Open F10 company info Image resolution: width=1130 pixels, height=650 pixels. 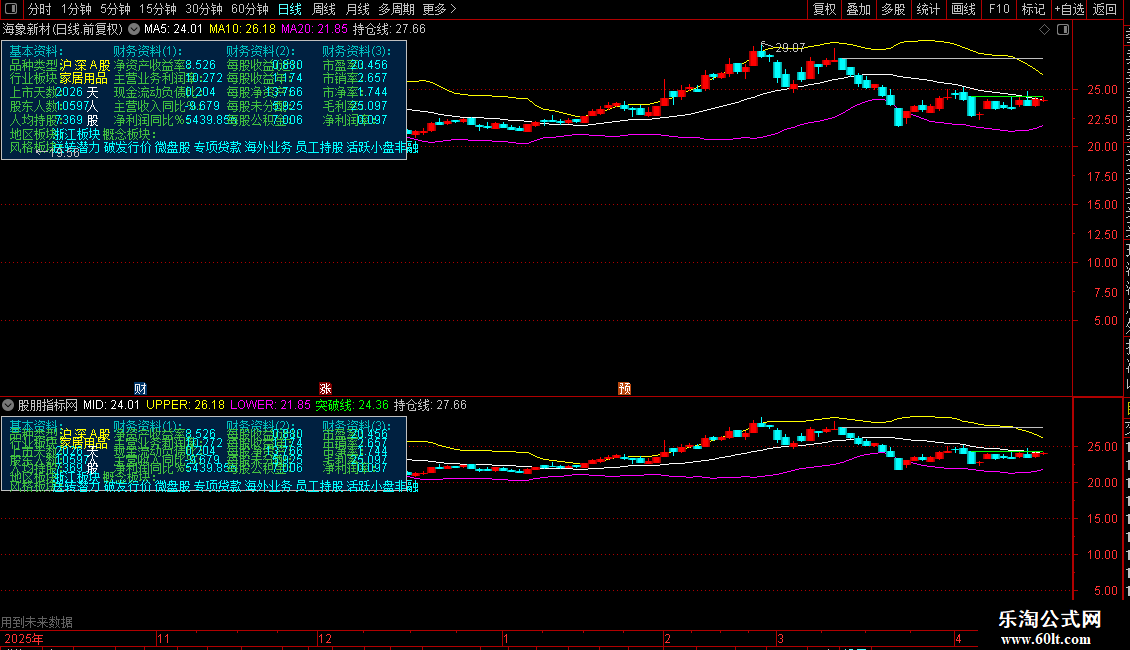(999, 9)
